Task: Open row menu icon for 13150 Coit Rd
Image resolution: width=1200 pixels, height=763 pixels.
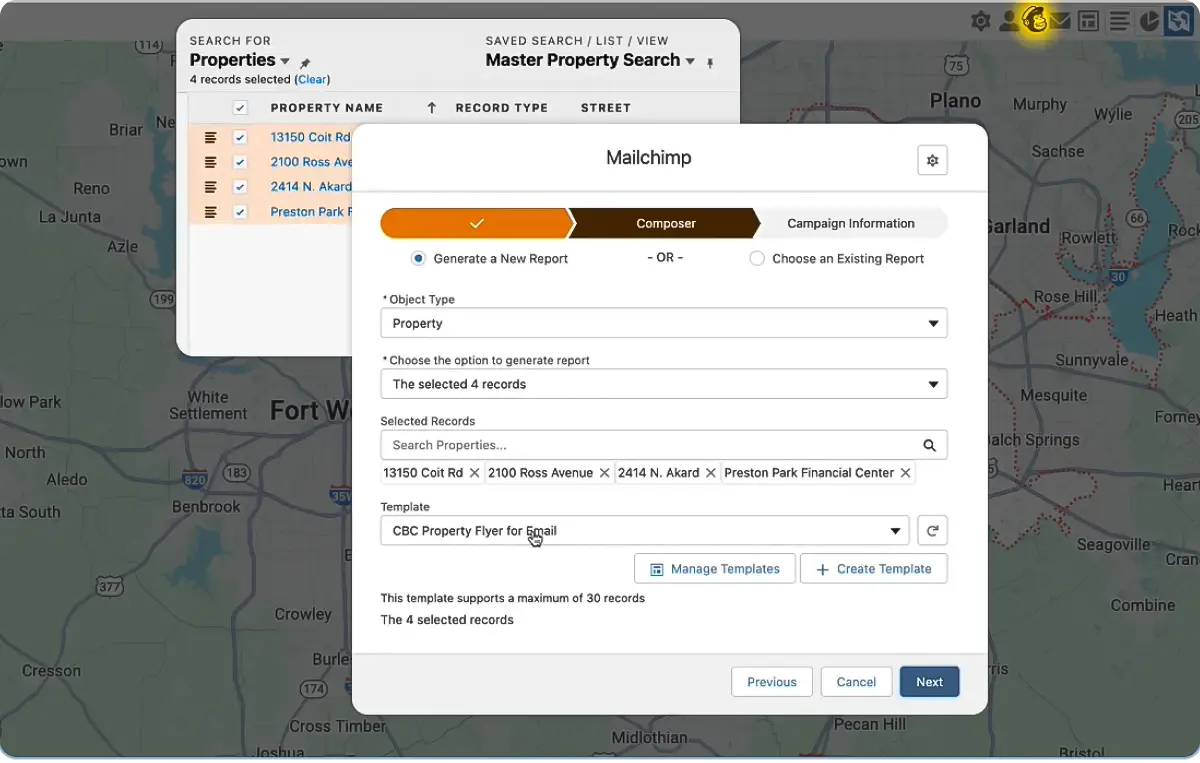Action: (211, 137)
